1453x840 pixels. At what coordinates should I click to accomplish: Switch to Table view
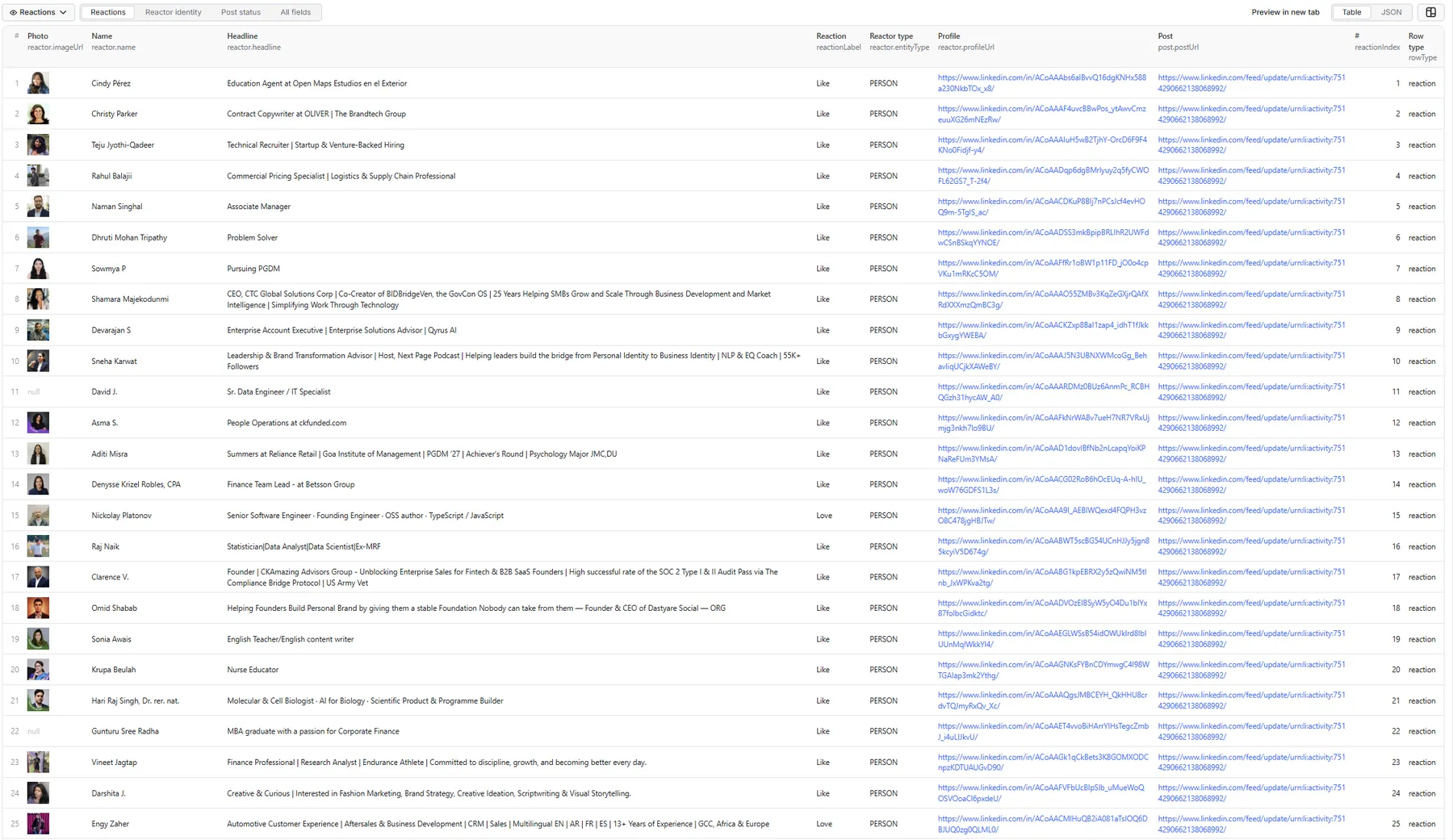(x=1351, y=12)
